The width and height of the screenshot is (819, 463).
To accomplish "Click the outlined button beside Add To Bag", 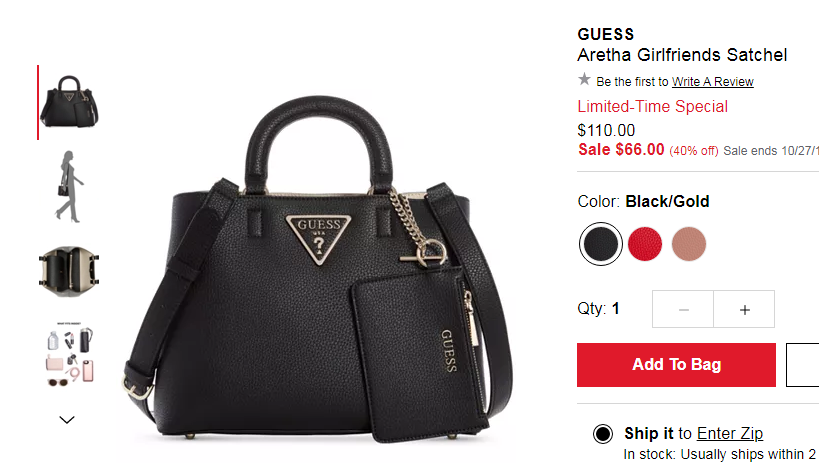I will coord(803,365).
